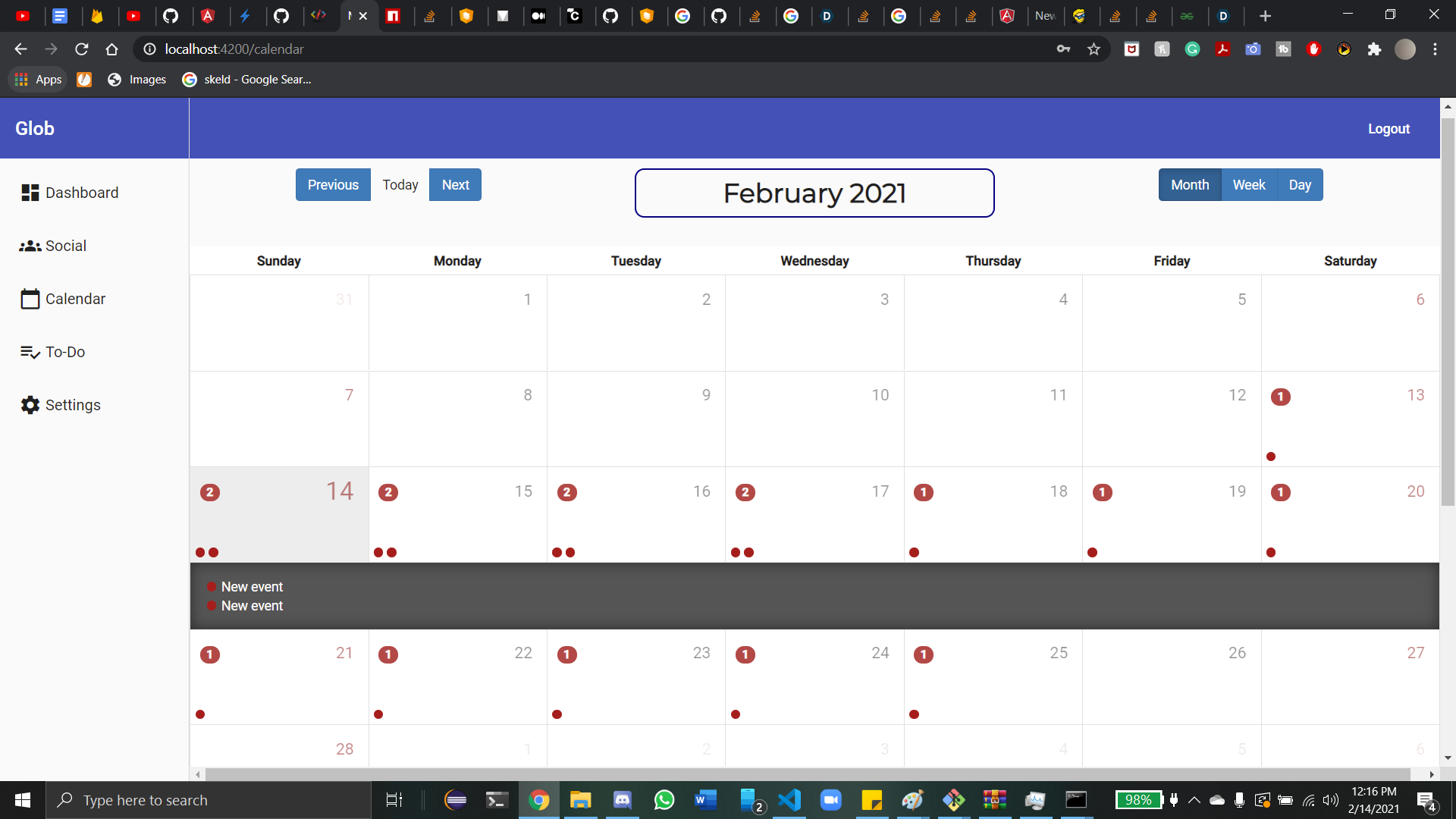Expand events for Saturday February 13

tap(1350, 419)
